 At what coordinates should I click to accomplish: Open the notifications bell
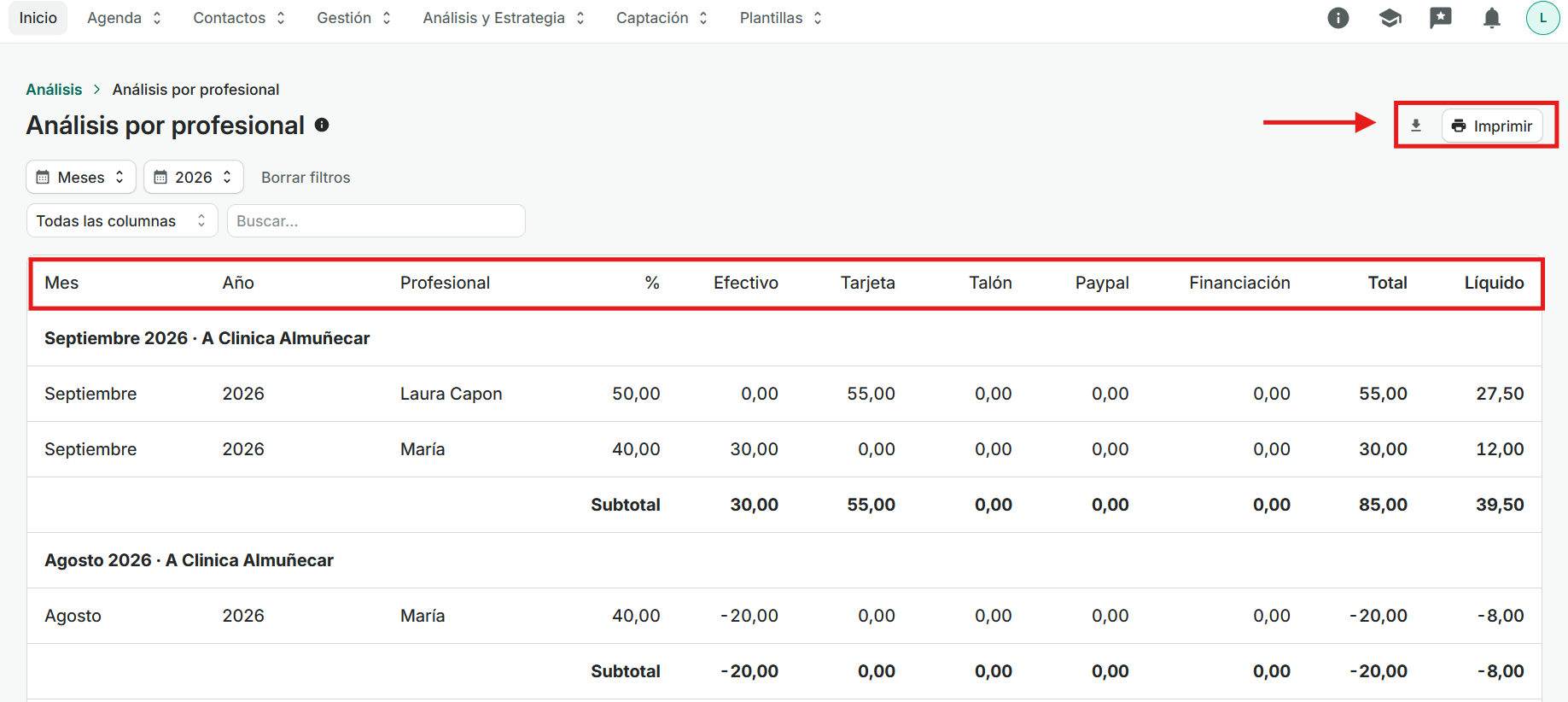tap(1492, 18)
